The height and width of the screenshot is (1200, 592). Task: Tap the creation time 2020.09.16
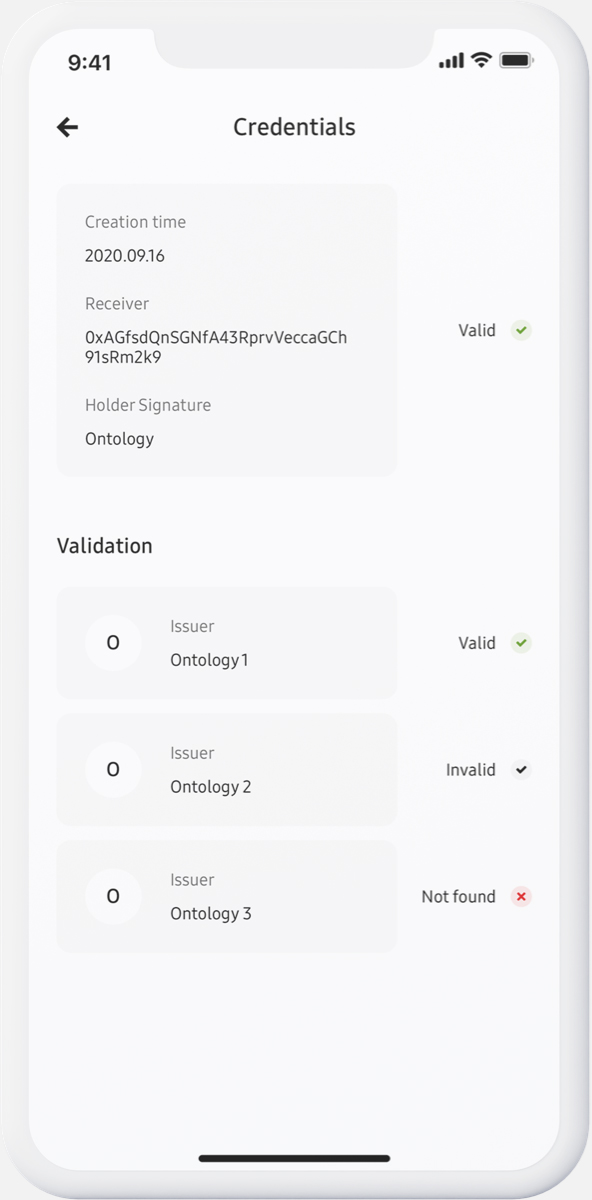[x=125, y=256]
